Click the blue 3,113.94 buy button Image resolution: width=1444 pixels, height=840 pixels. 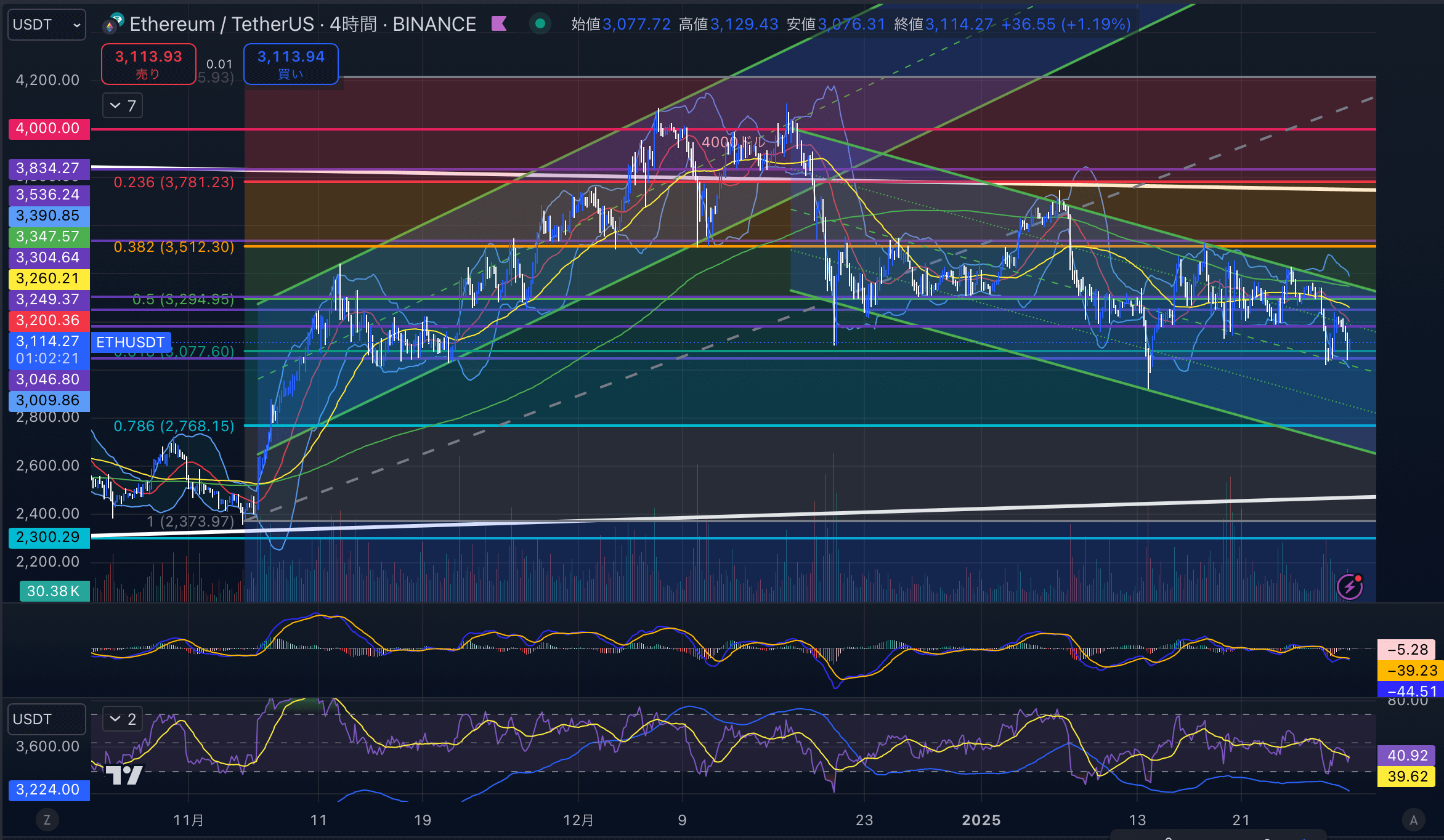tap(291, 64)
